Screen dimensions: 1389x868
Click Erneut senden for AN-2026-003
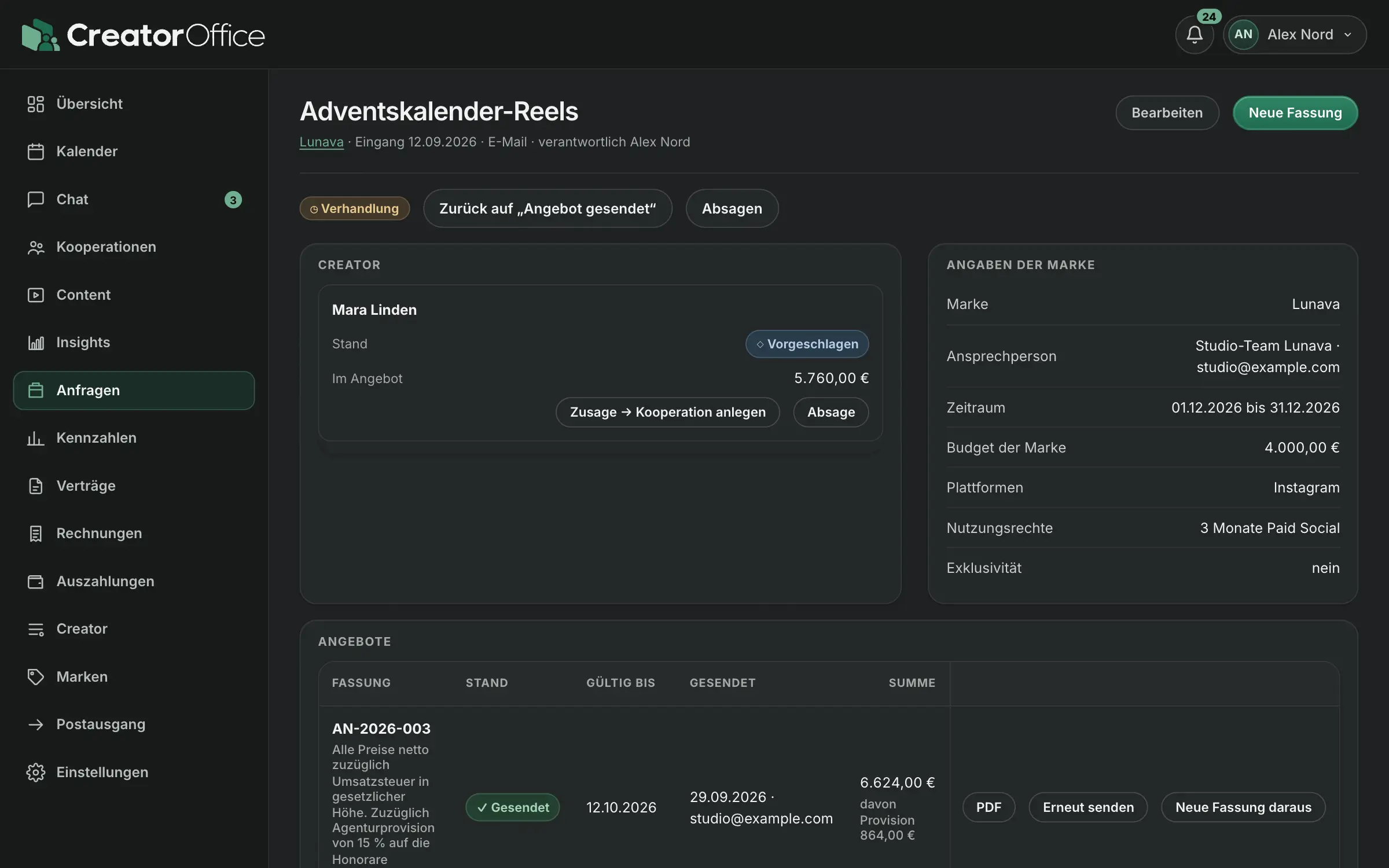tap(1088, 807)
